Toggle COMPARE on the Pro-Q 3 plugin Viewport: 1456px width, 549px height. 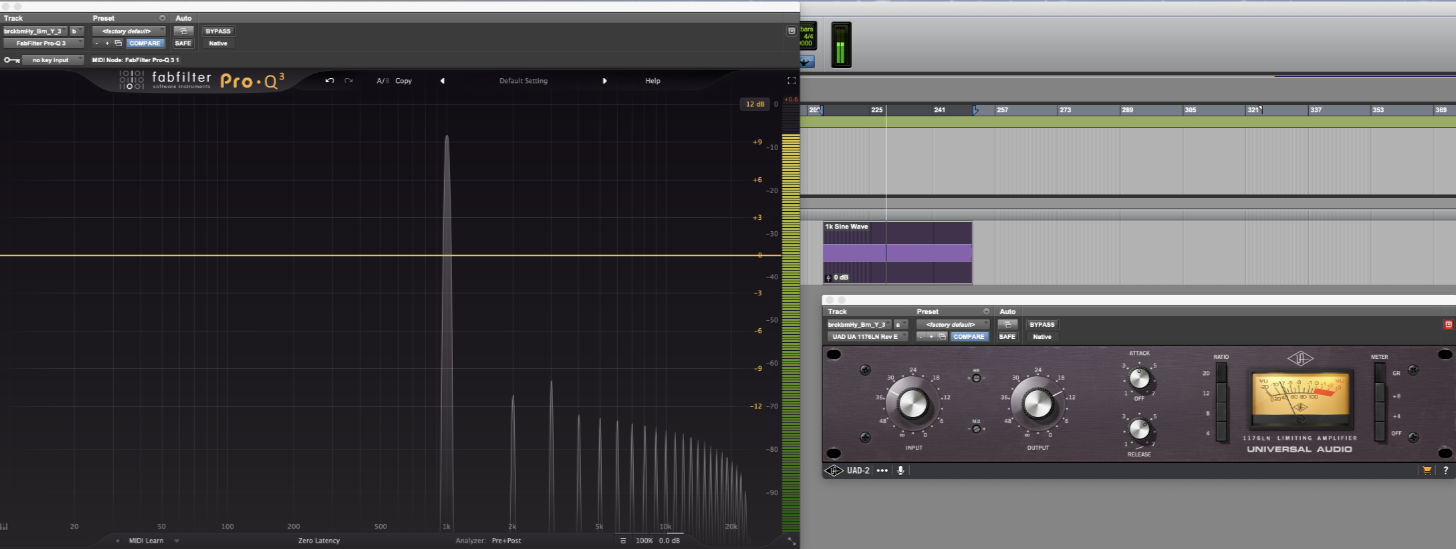(x=146, y=43)
